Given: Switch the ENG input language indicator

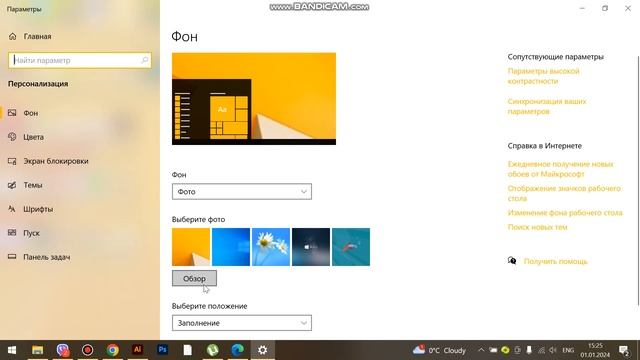Looking at the screenshot, I should 568,350.
